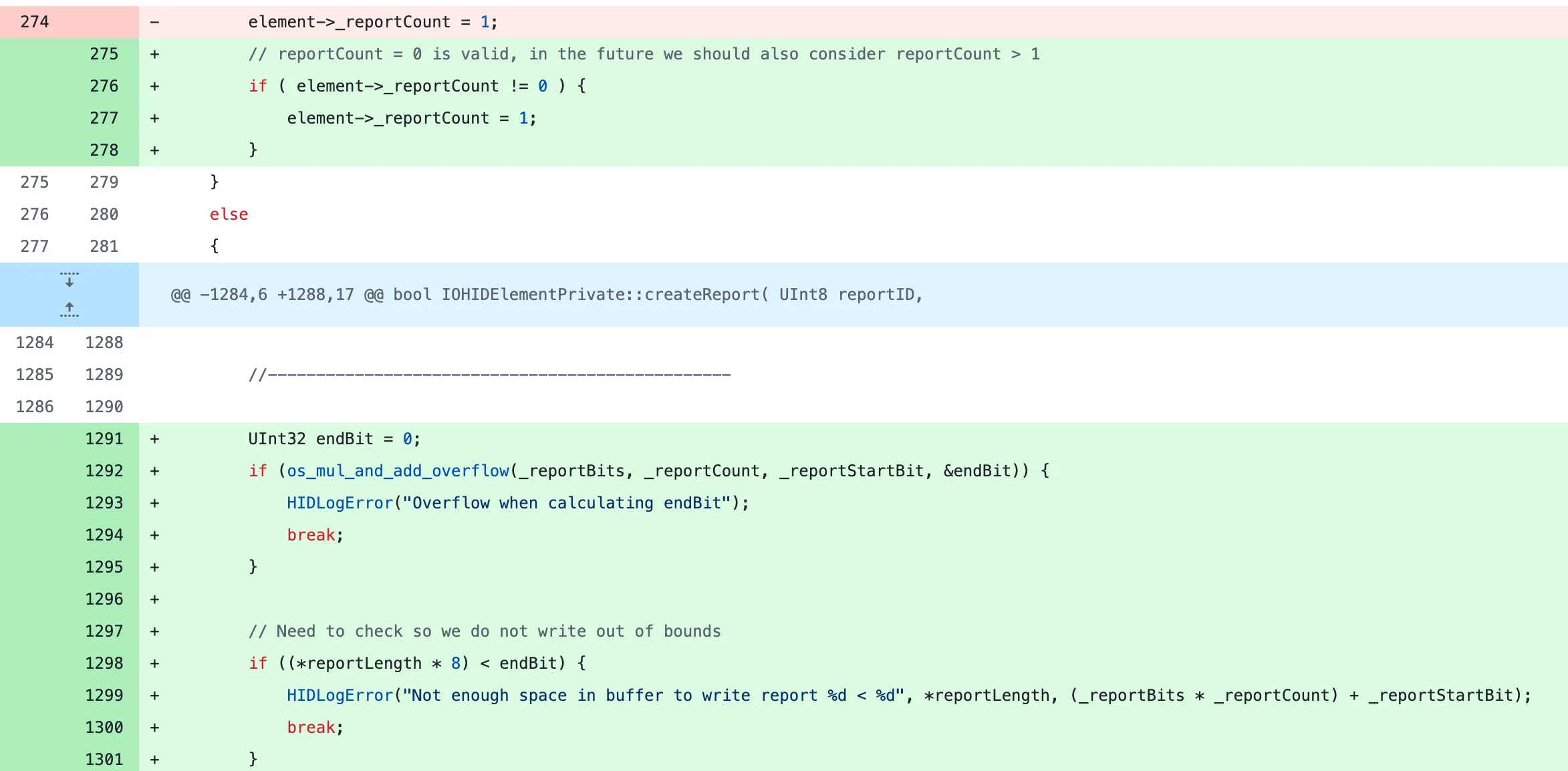Click the dashed comment separator on line 1289
1568x771 pixels.
(489, 375)
